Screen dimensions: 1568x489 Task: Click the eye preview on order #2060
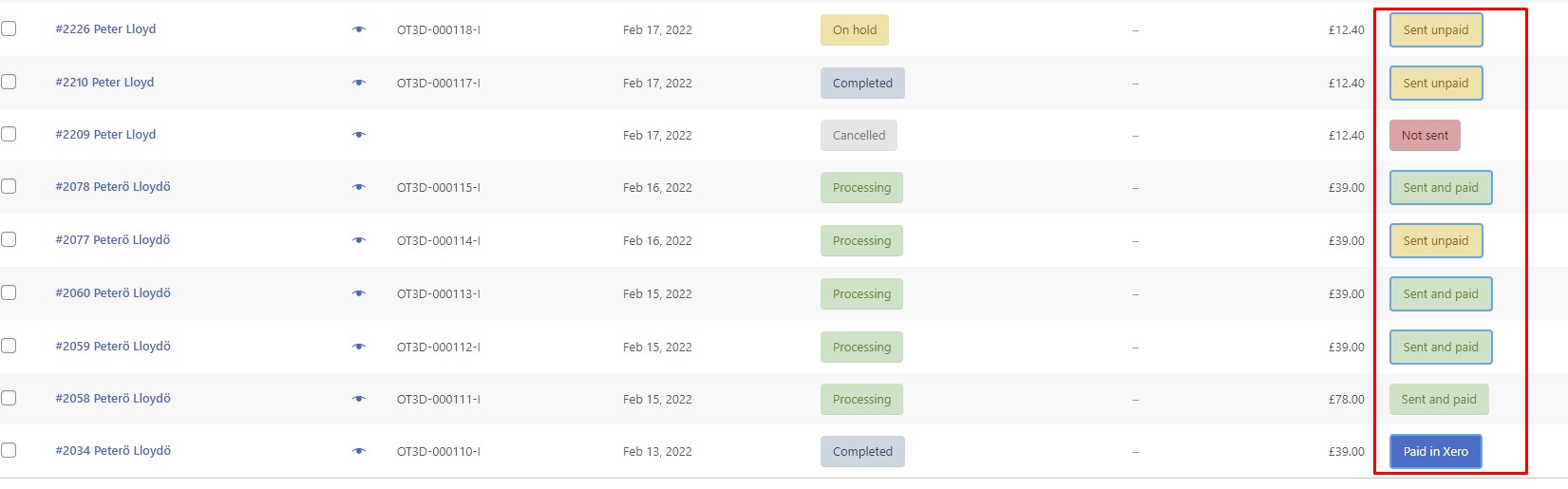click(358, 293)
